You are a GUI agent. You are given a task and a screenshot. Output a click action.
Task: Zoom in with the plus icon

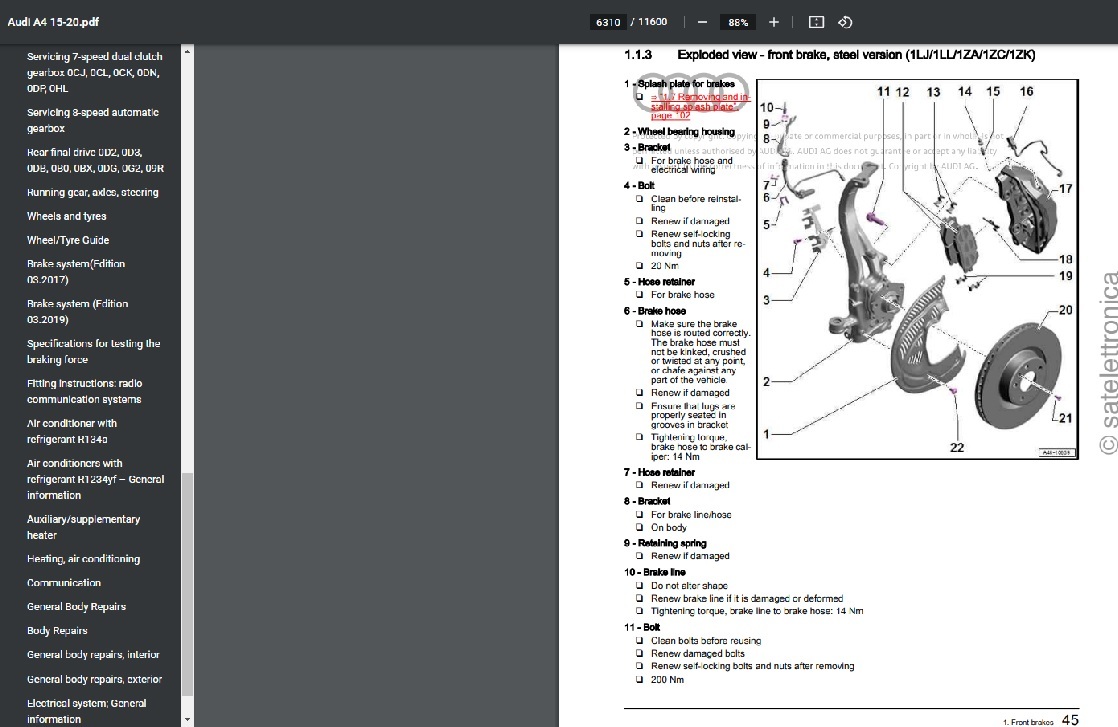coord(774,22)
